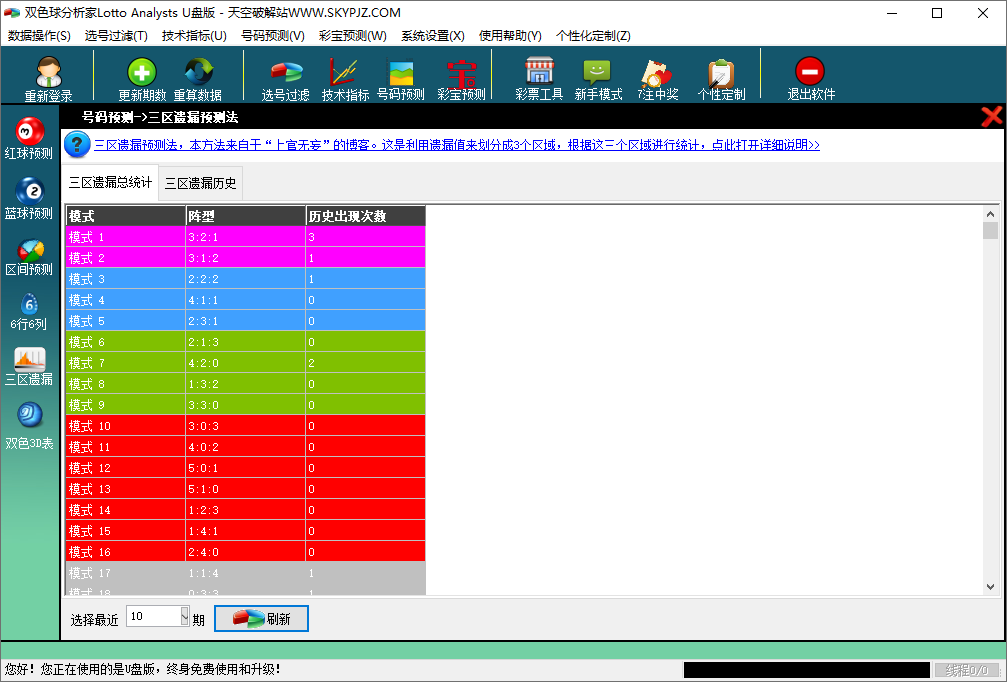Select the row 模式 4
Screen dimensions: 1007x682
(x=245, y=300)
